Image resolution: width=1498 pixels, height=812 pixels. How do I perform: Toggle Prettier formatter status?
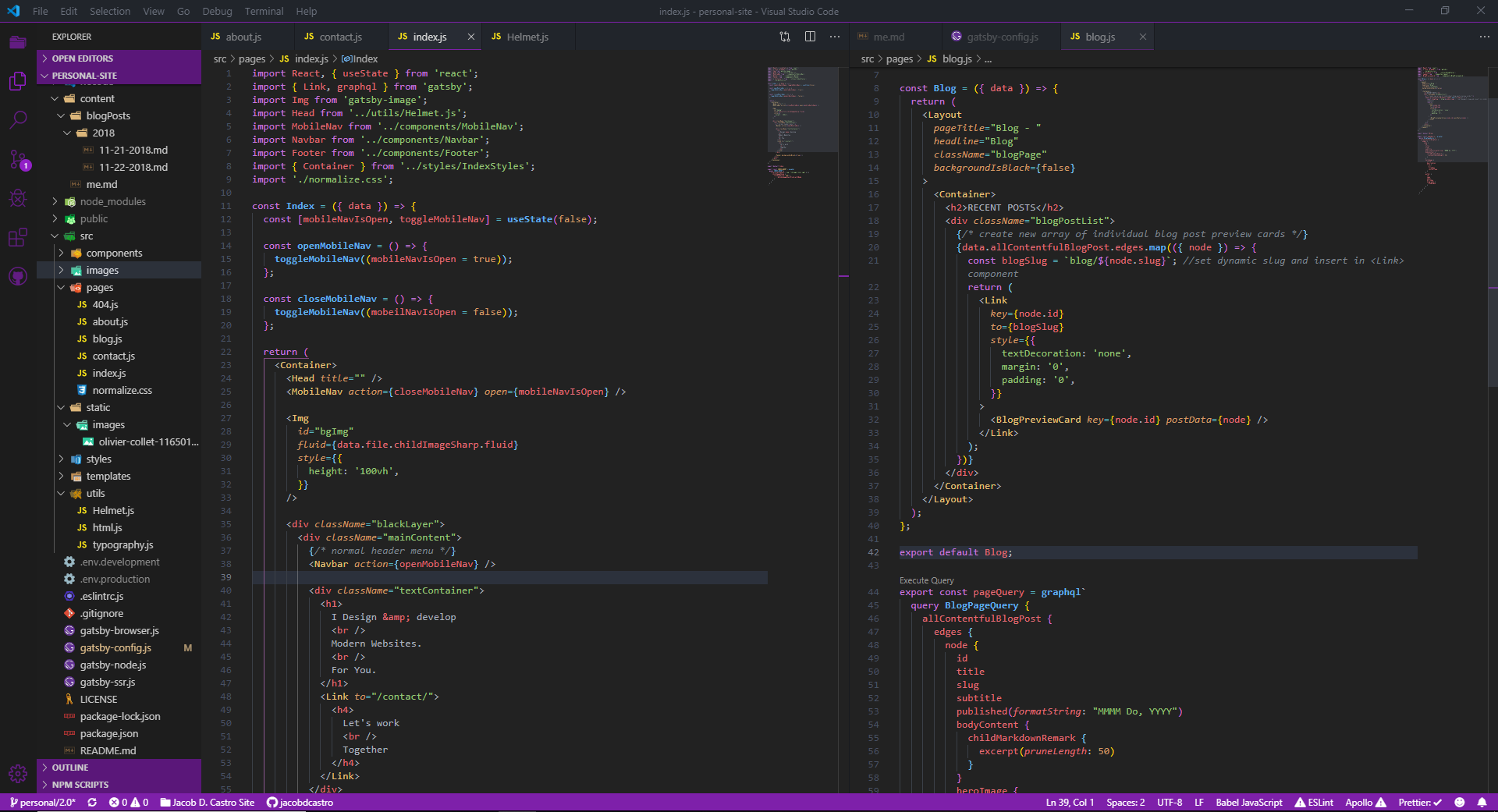tap(1419, 803)
